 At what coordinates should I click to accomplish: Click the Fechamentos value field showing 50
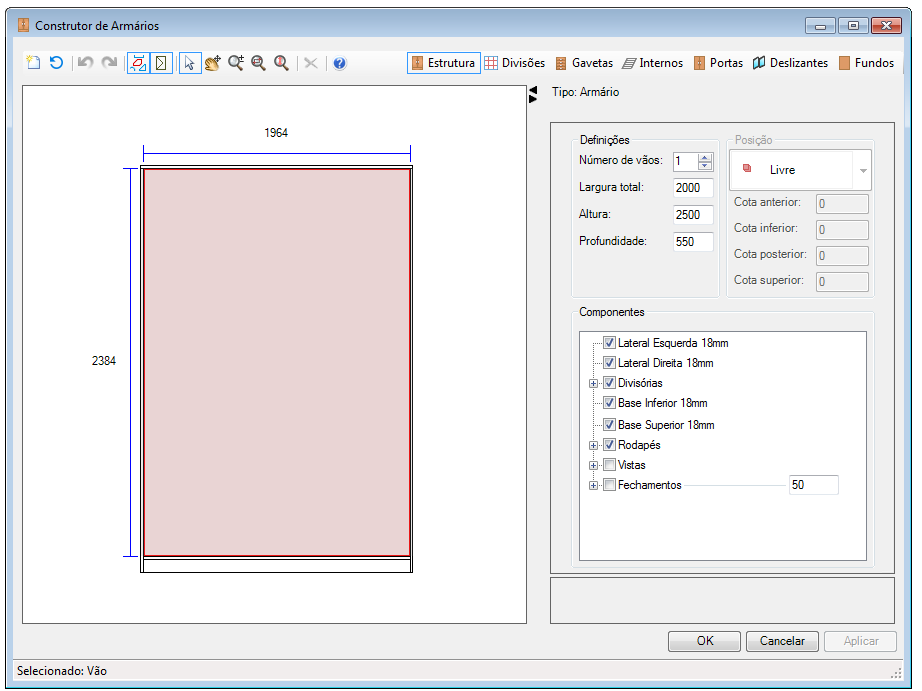pyautogui.click(x=813, y=485)
